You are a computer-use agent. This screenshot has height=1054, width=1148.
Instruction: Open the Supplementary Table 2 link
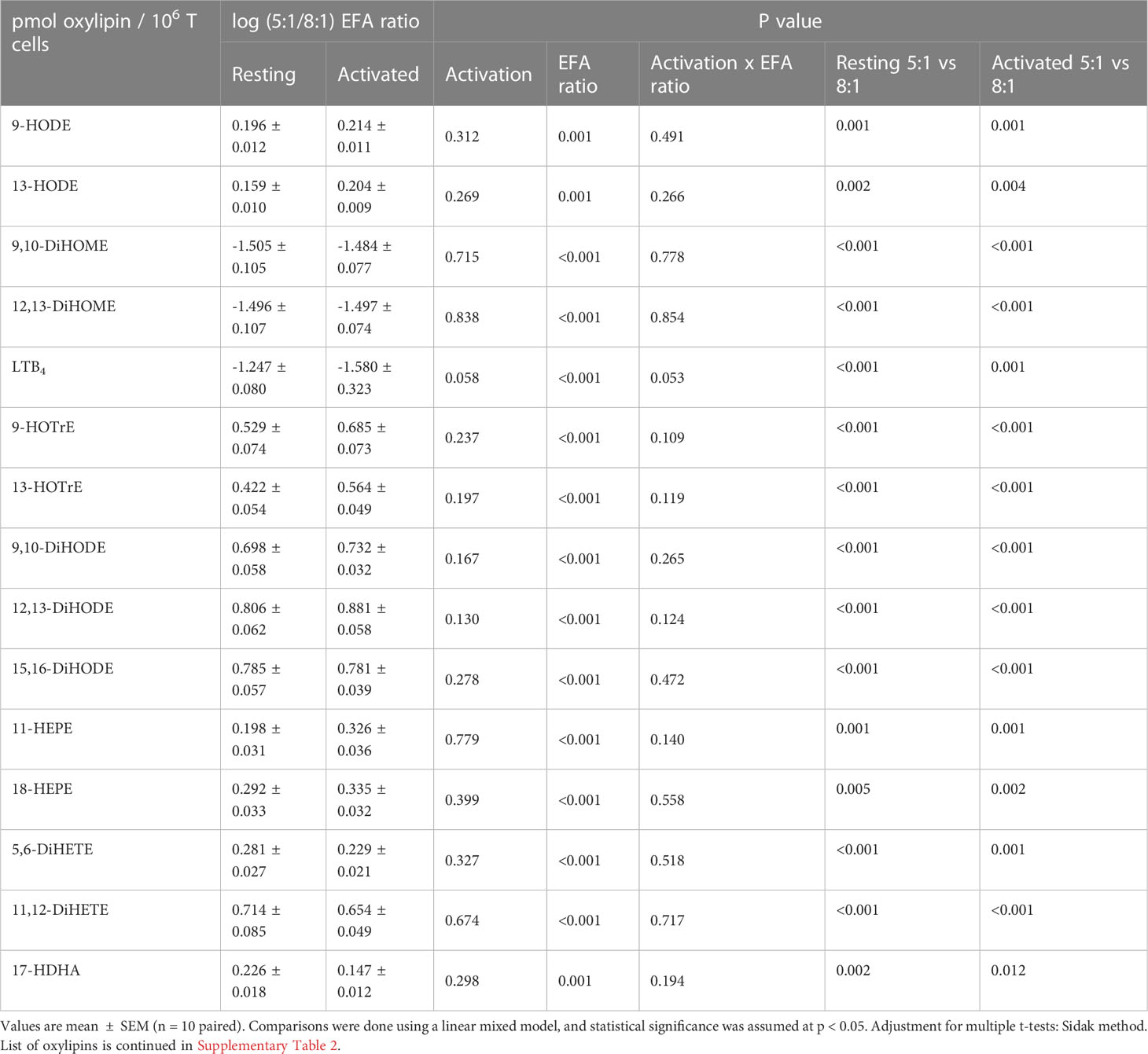(x=267, y=1045)
